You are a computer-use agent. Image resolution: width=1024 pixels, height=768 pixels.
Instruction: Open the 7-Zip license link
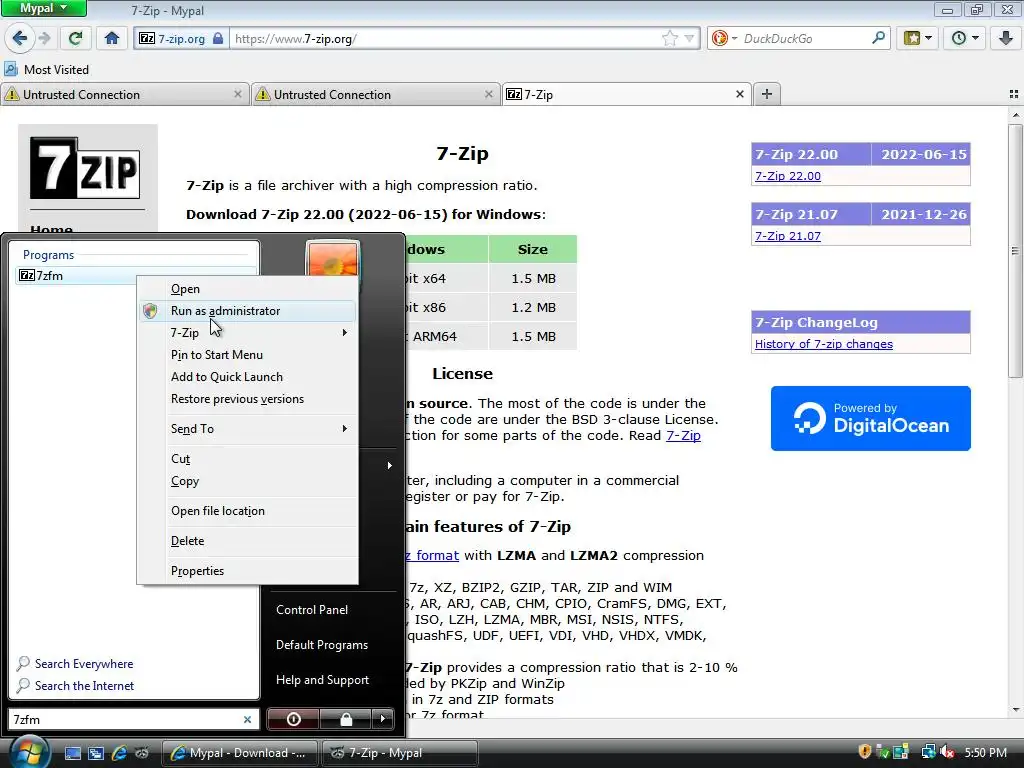[x=683, y=436]
